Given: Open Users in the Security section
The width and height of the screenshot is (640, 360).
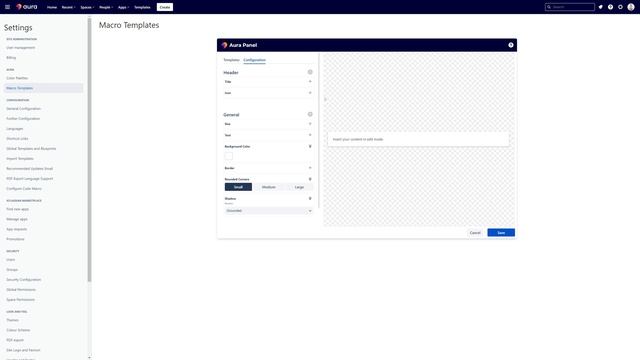Looking at the screenshot, I should pos(11,260).
